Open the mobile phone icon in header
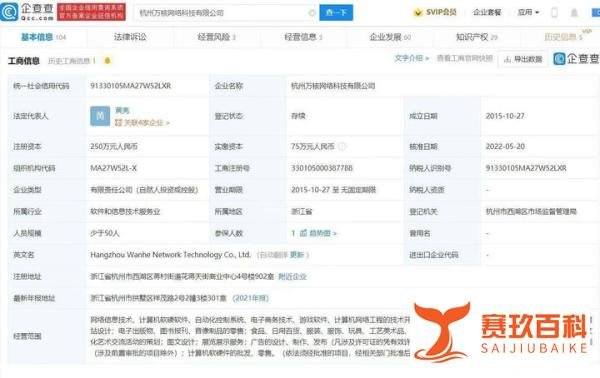The width and height of the screenshot is (600, 378). [x=554, y=13]
